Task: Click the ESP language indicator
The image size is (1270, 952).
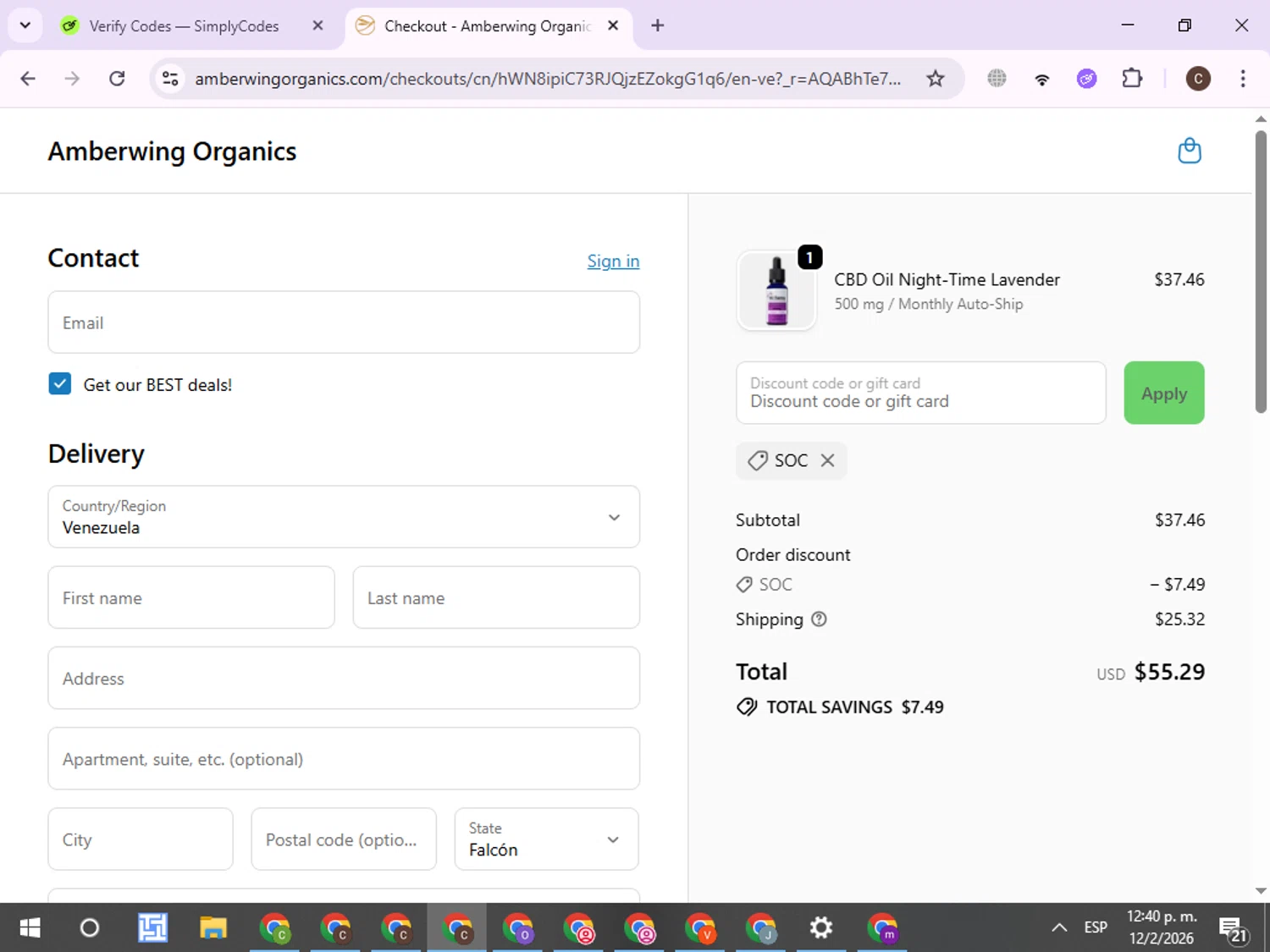Action: pyautogui.click(x=1096, y=927)
